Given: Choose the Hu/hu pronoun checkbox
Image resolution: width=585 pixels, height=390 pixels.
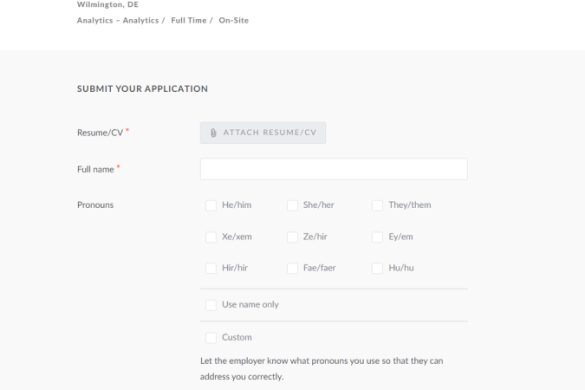Looking at the screenshot, I should (x=377, y=268).
